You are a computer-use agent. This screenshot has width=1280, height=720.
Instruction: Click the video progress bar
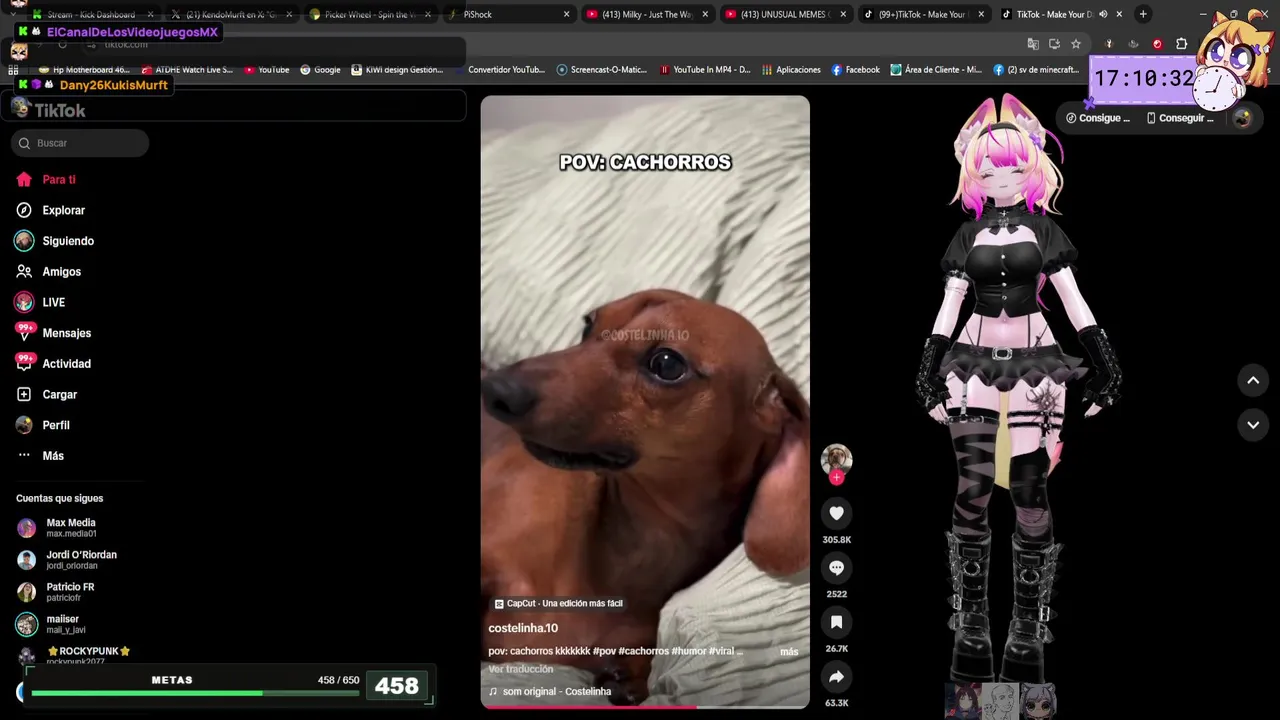[x=645, y=707]
